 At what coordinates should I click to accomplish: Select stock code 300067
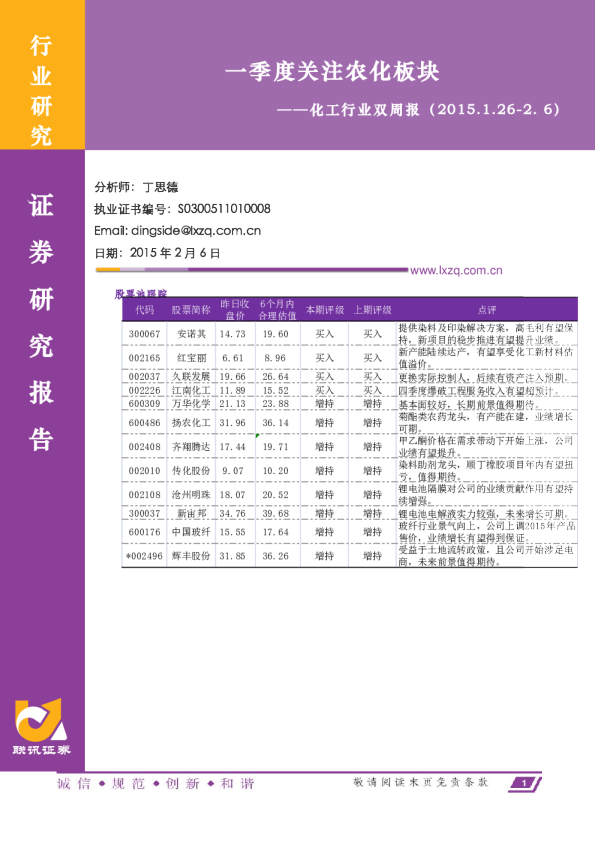(144, 334)
